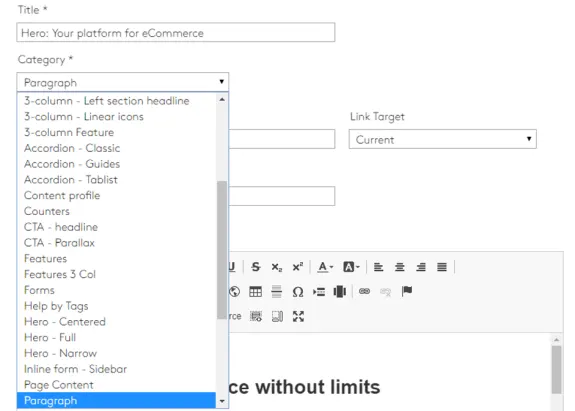Select 'Accordion - Classic' category

[117, 148]
